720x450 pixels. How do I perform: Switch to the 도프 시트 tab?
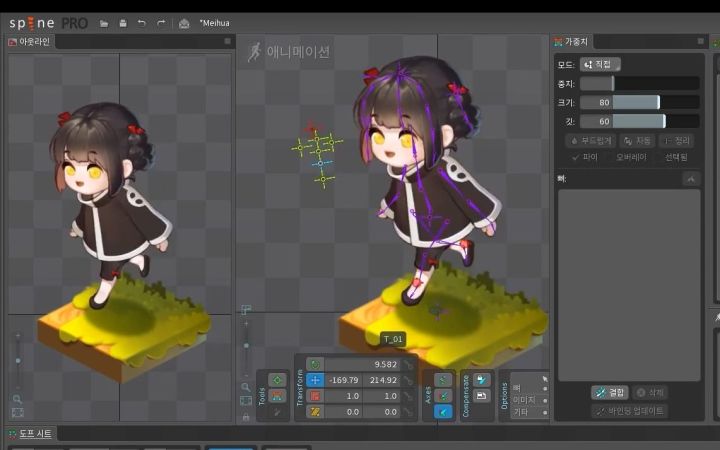coord(31,433)
